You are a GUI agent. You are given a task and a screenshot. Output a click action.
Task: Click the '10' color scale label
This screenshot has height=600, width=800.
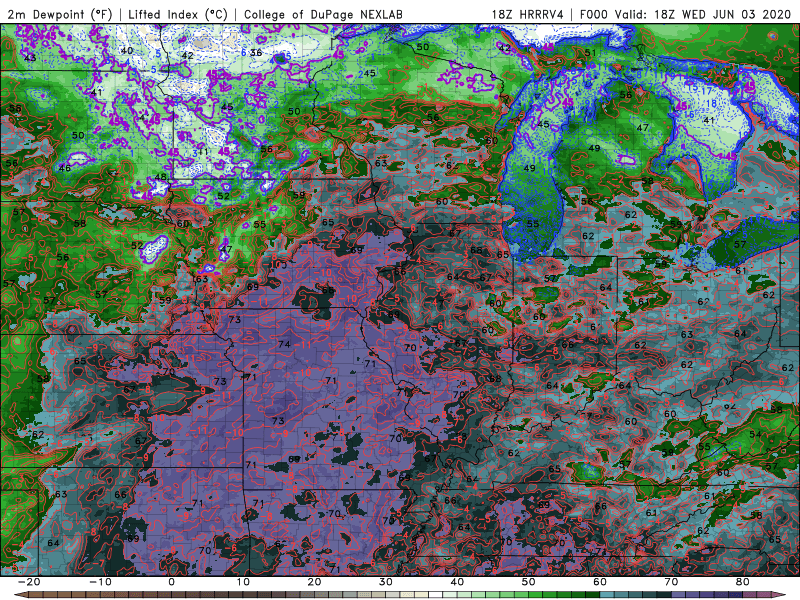coord(243,582)
